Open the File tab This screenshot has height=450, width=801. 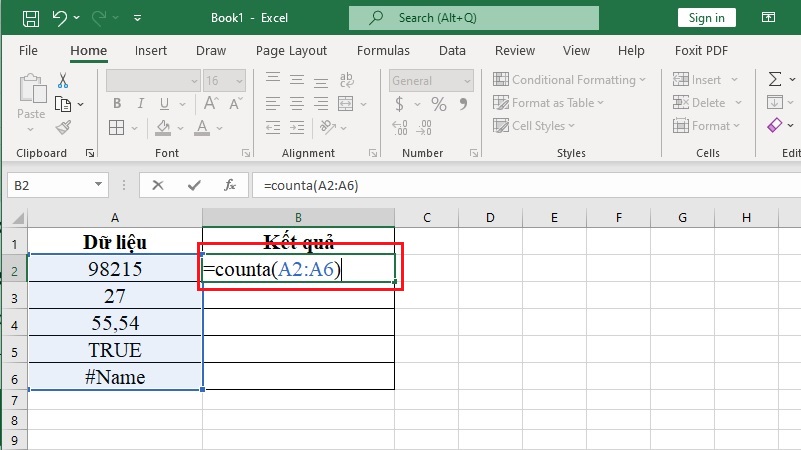(x=28, y=51)
